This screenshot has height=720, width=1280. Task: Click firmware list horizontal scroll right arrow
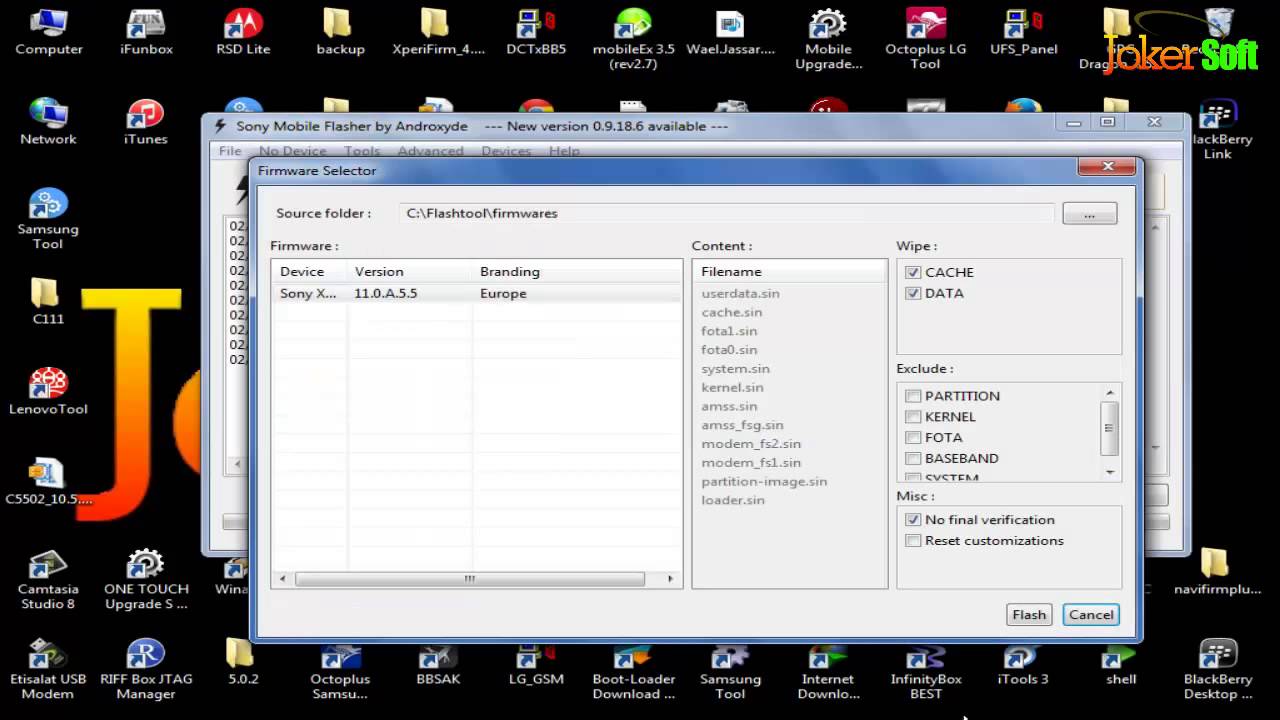pyautogui.click(x=670, y=579)
